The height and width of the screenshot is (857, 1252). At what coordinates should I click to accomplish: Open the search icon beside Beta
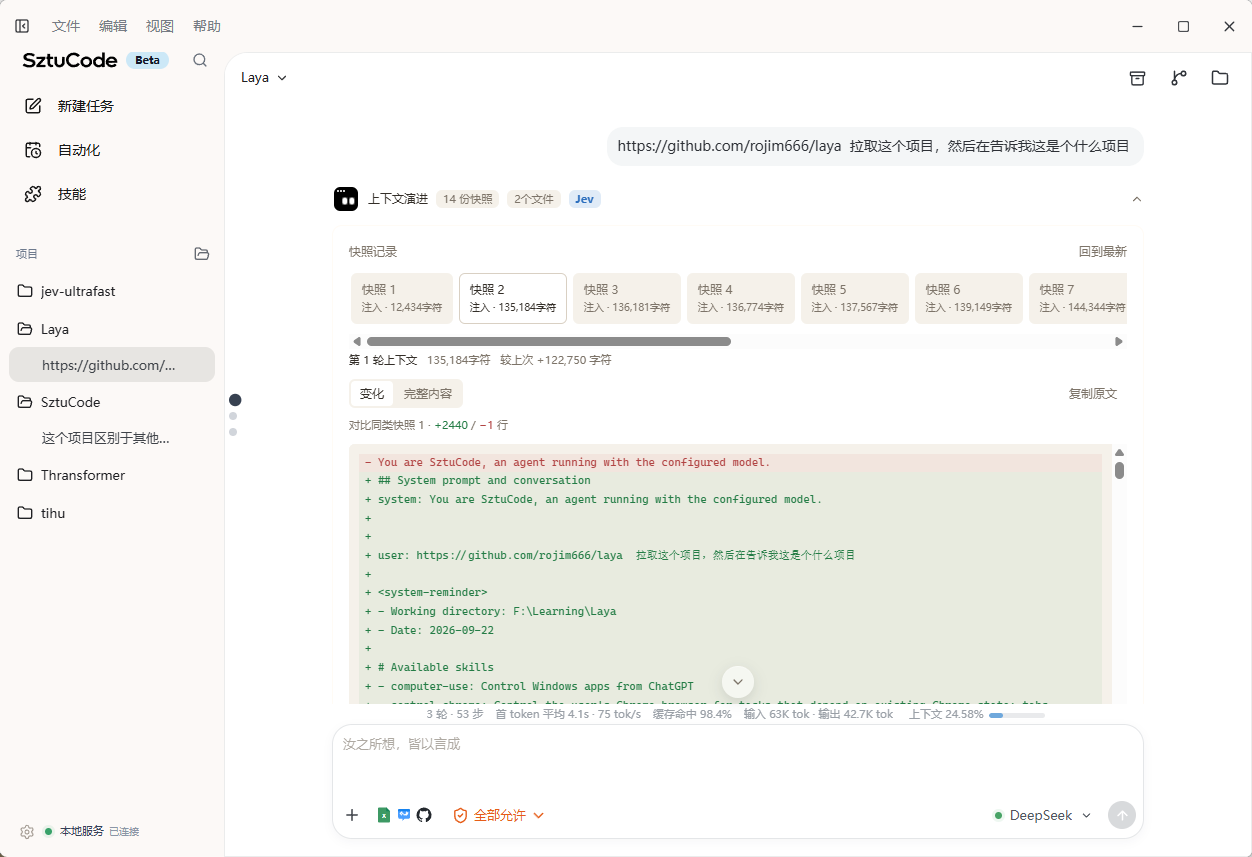coord(200,60)
